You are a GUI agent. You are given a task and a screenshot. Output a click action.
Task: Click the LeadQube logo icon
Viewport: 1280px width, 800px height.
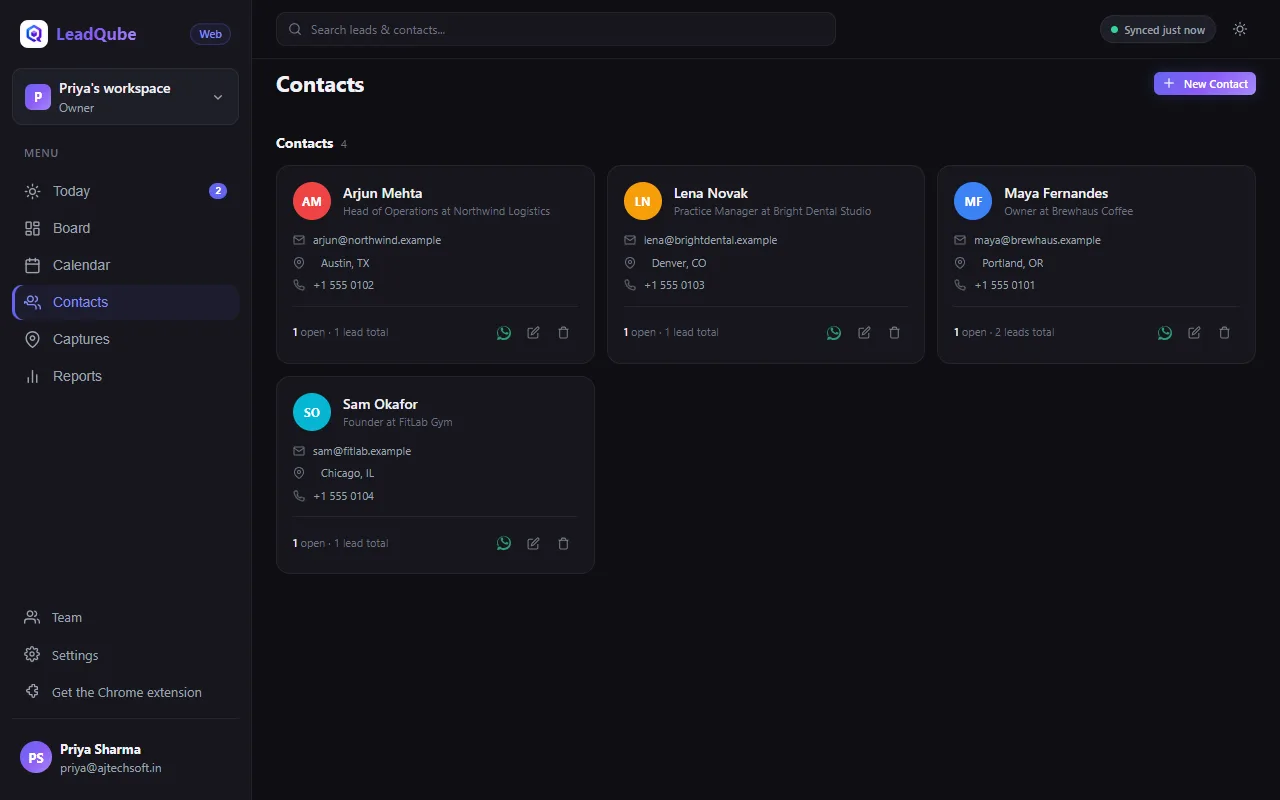point(34,34)
